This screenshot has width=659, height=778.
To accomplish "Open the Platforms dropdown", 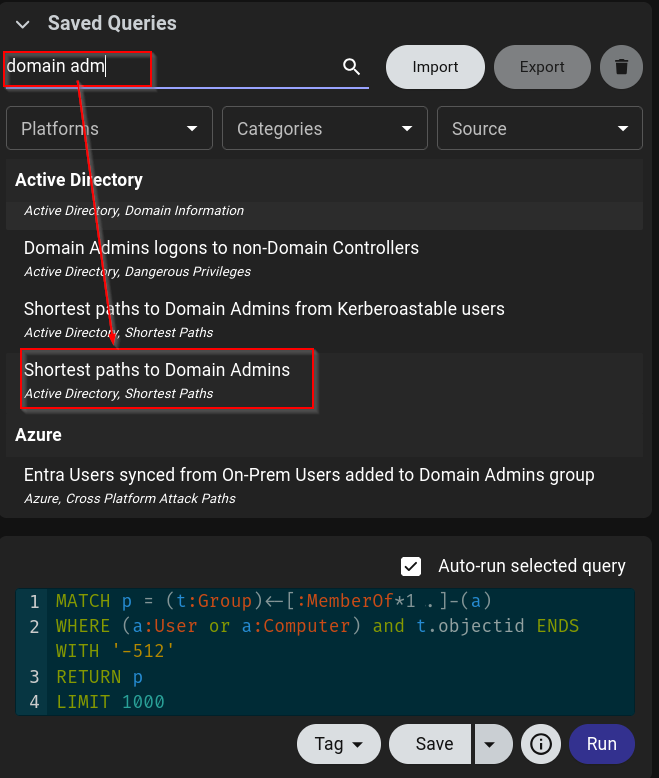I will point(109,129).
